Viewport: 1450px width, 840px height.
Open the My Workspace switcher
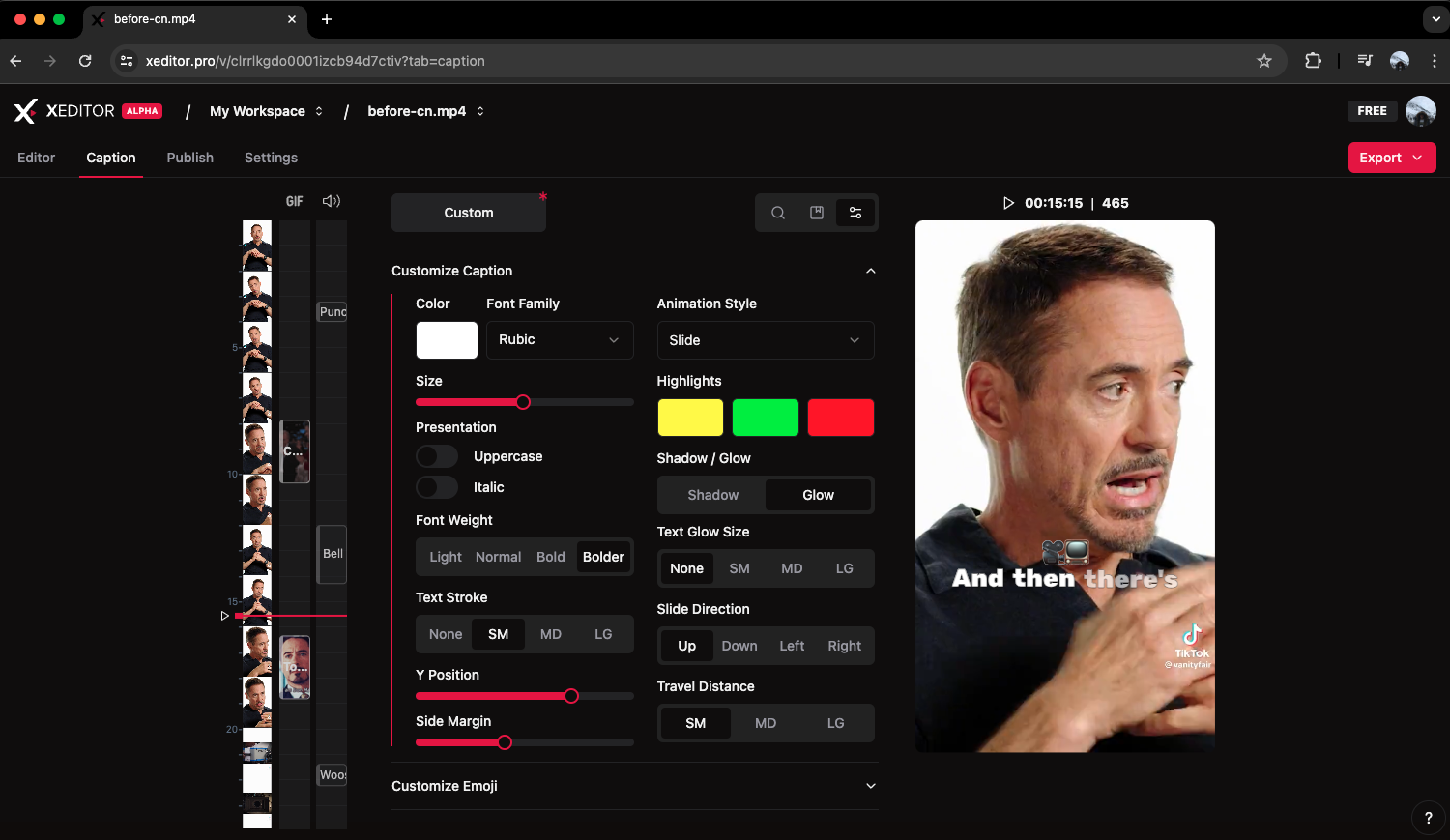pos(266,111)
